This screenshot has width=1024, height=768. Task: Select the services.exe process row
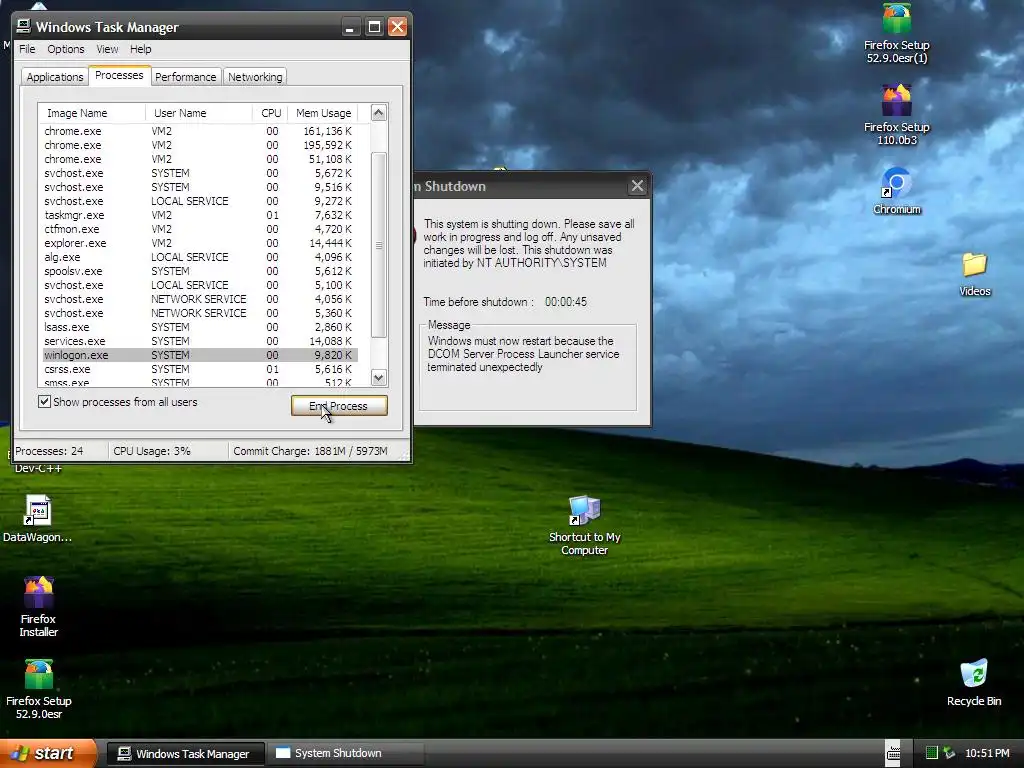(x=199, y=341)
